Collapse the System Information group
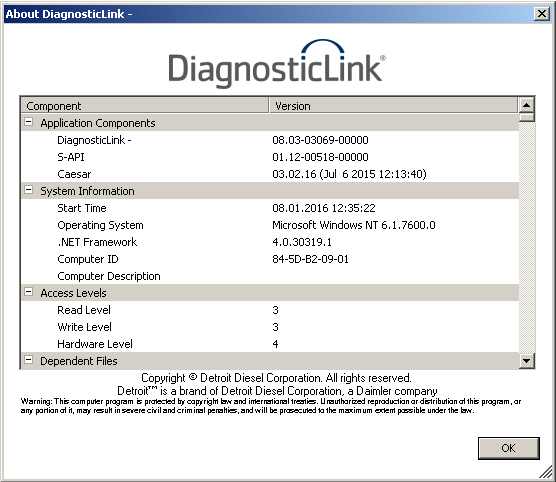 coord(28,190)
